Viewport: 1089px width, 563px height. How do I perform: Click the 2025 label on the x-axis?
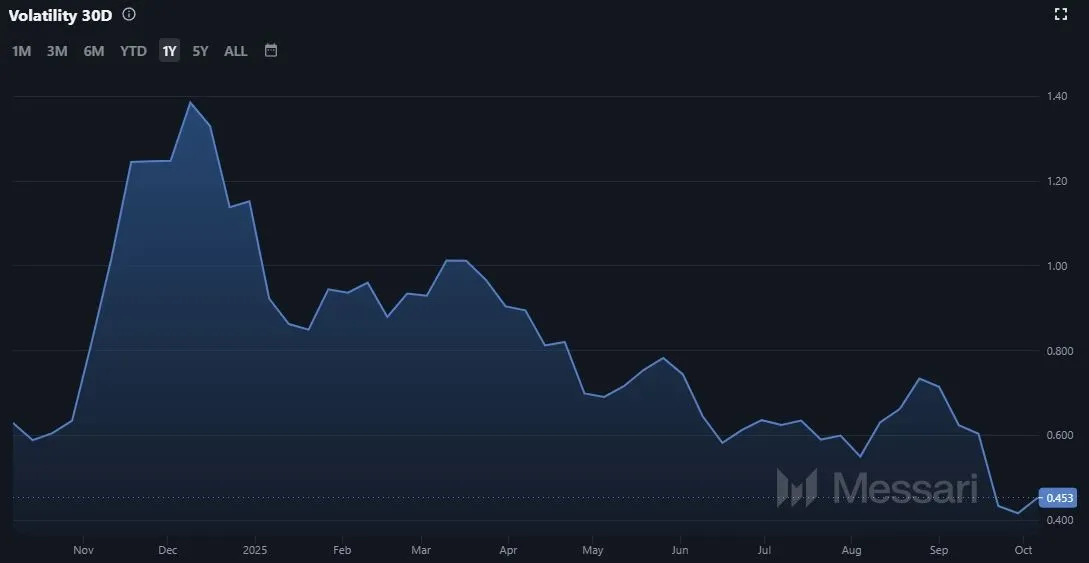coord(255,550)
